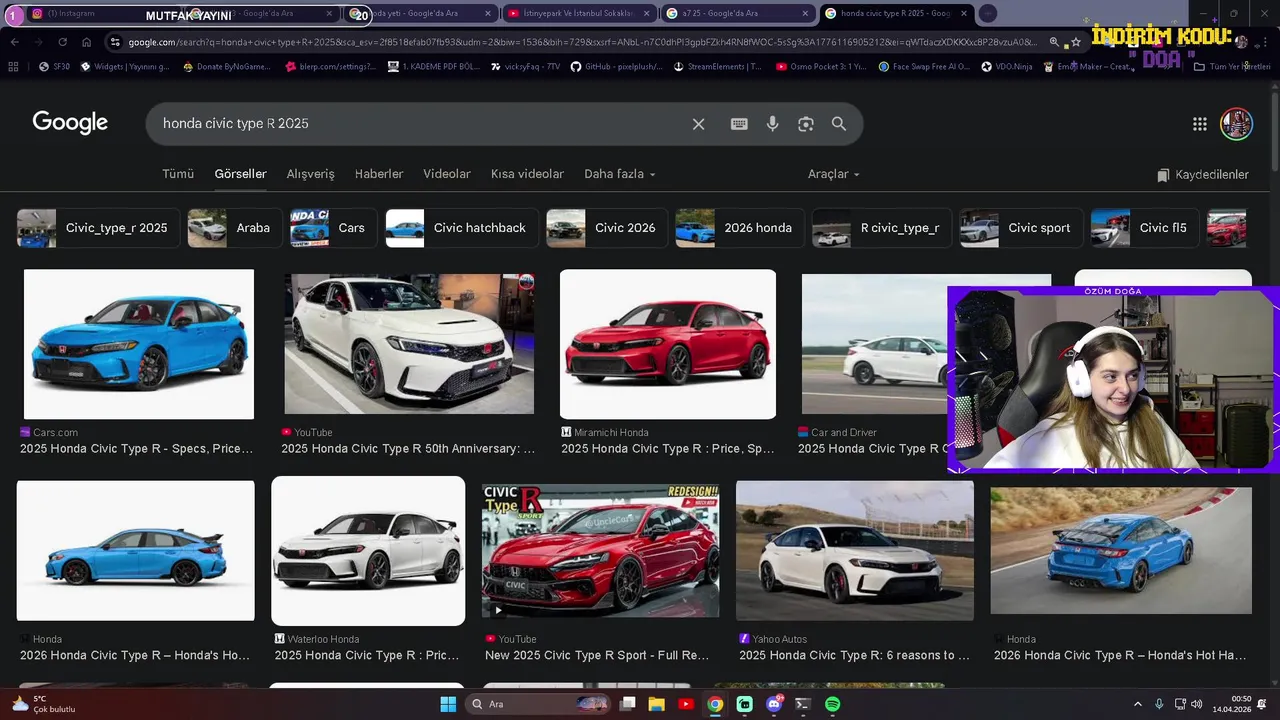Reload the page with the refresh icon

point(62,42)
